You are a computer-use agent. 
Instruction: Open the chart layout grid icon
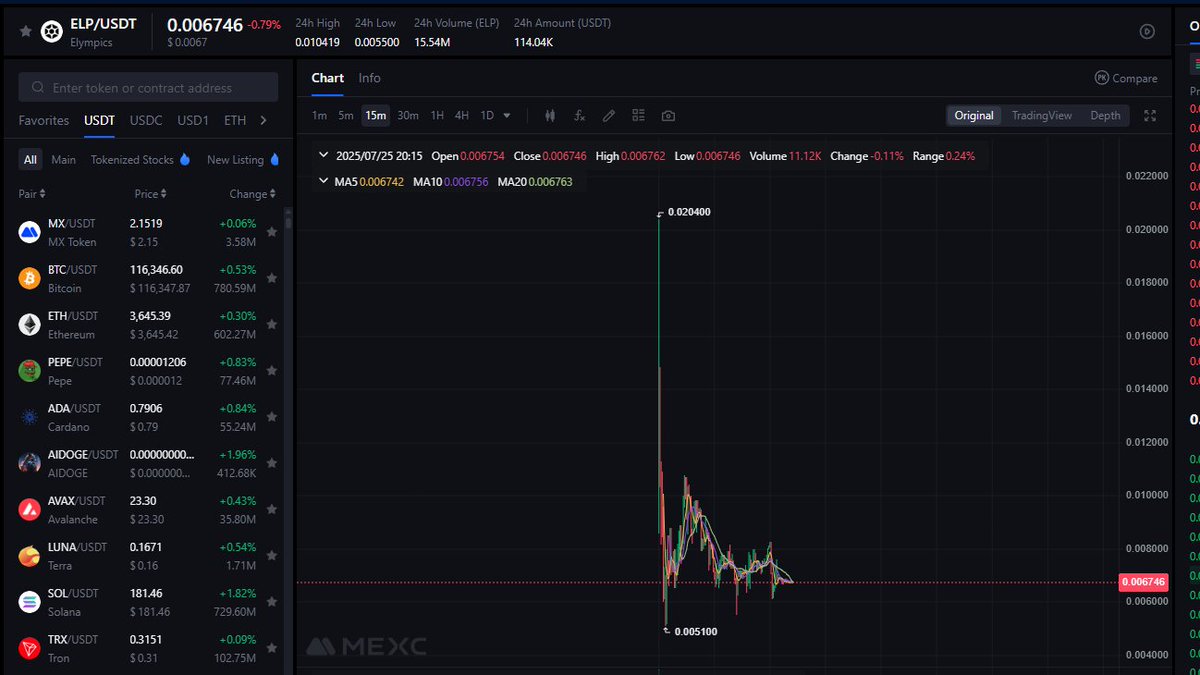[x=638, y=115]
